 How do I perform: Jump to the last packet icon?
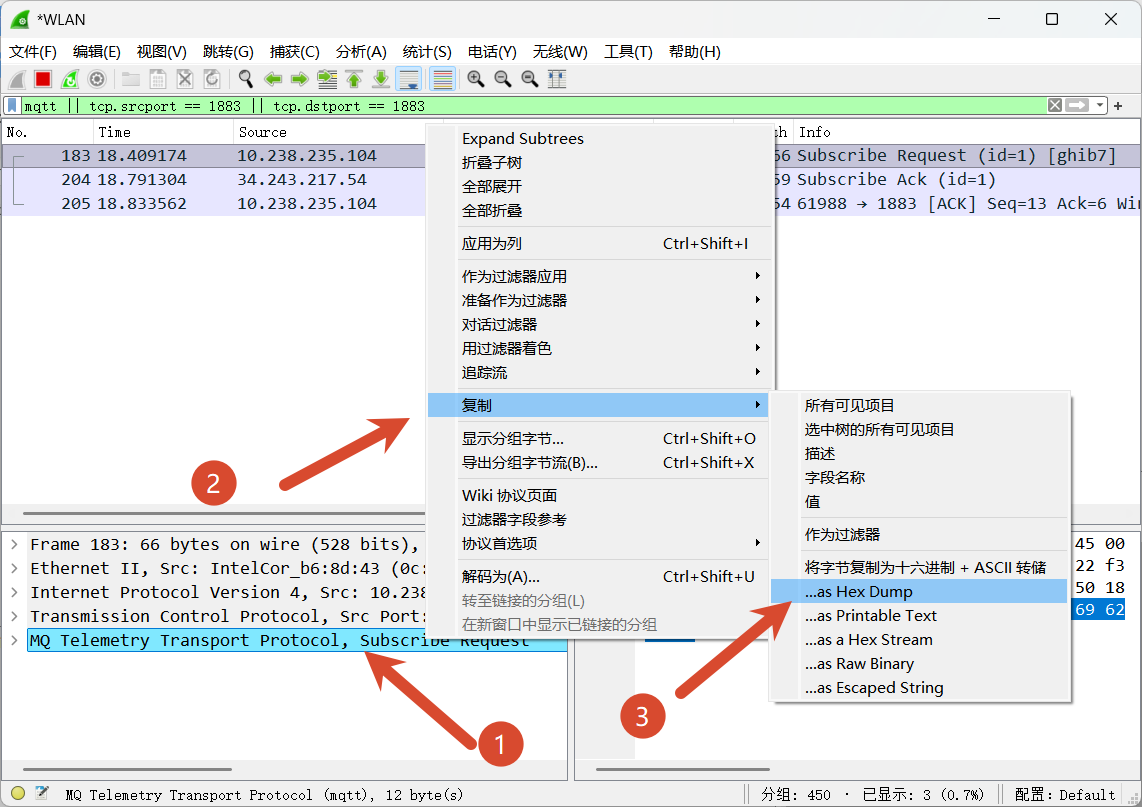(381, 79)
